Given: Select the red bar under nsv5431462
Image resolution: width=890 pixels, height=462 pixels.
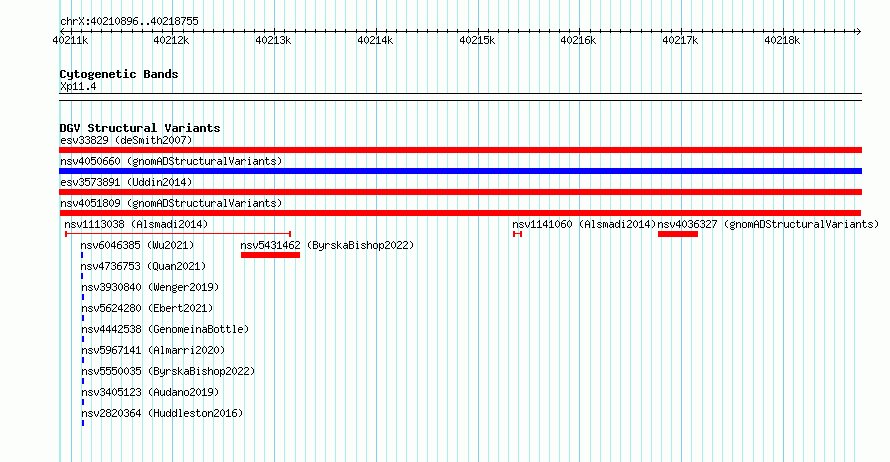Looking at the screenshot, I should 270,255.
